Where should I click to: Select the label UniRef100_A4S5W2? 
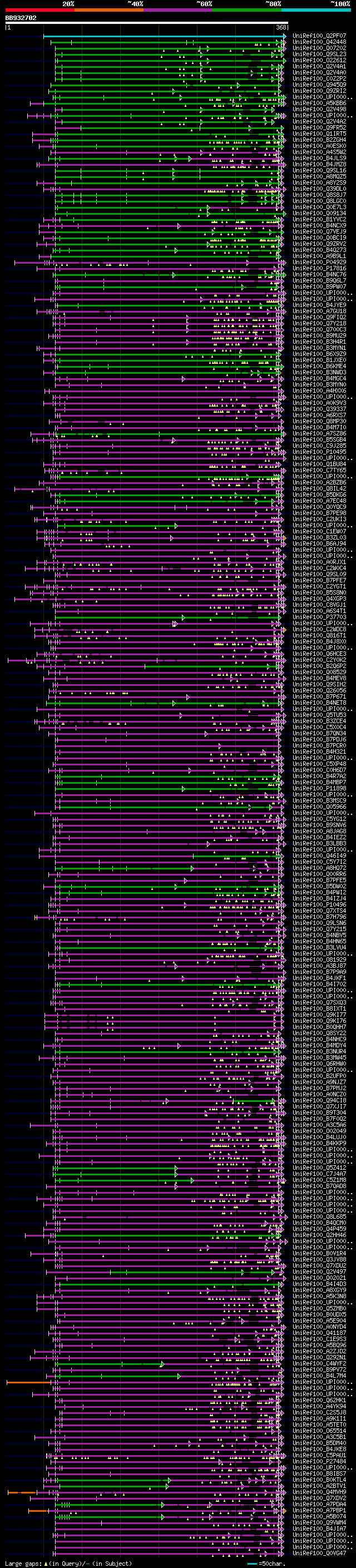[x=319, y=151]
